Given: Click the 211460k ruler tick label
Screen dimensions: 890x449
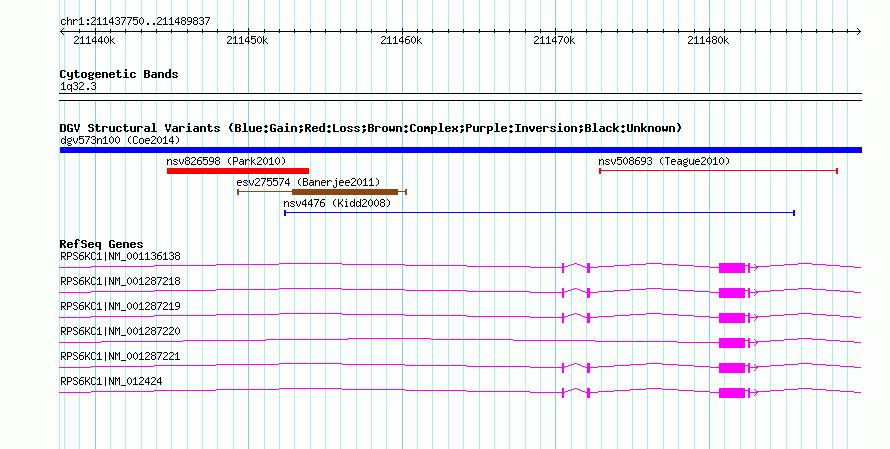Looking at the screenshot, I should tap(401, 40).
